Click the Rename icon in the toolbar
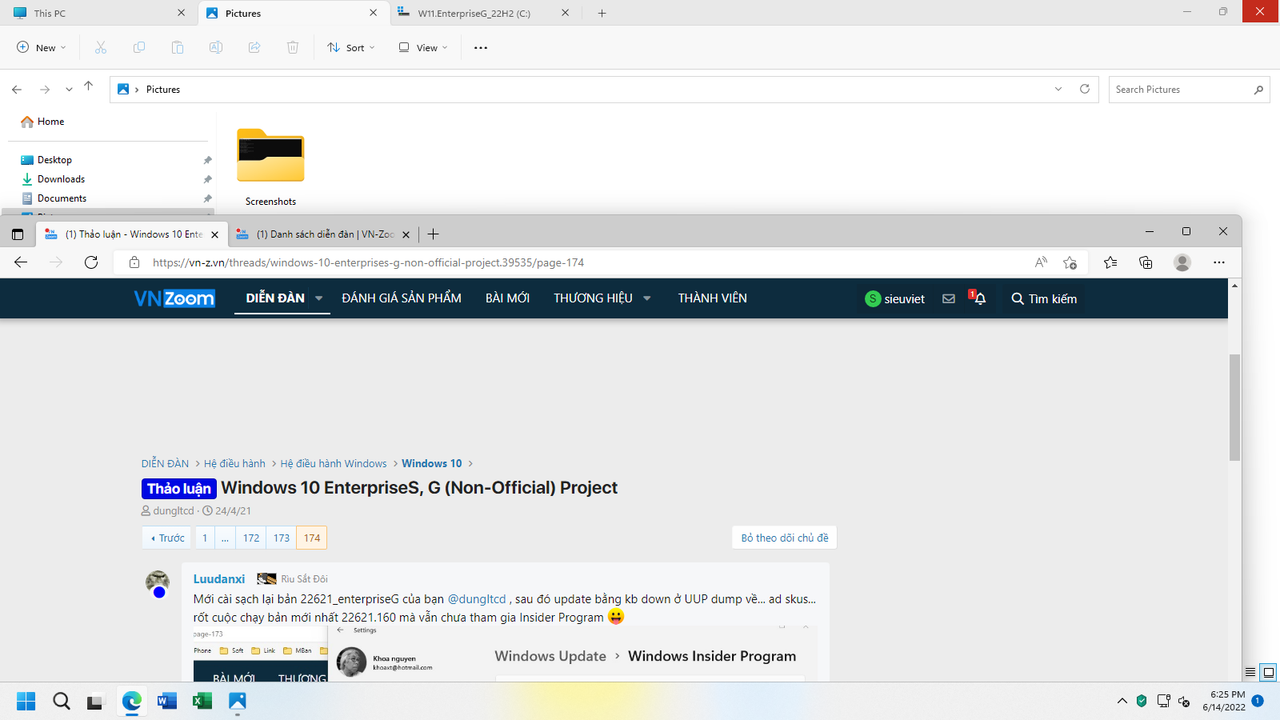1280x720 pixels. click(215, 47)
